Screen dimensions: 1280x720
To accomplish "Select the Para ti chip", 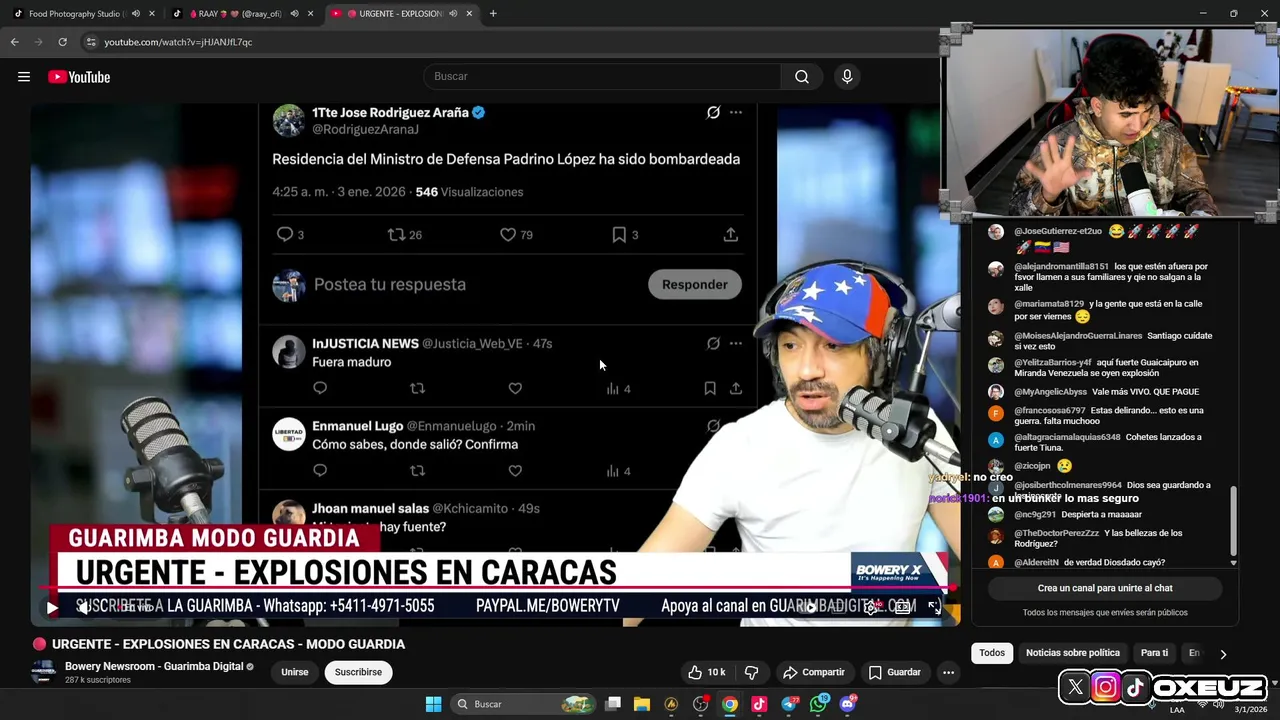I will pos(1154,653).
